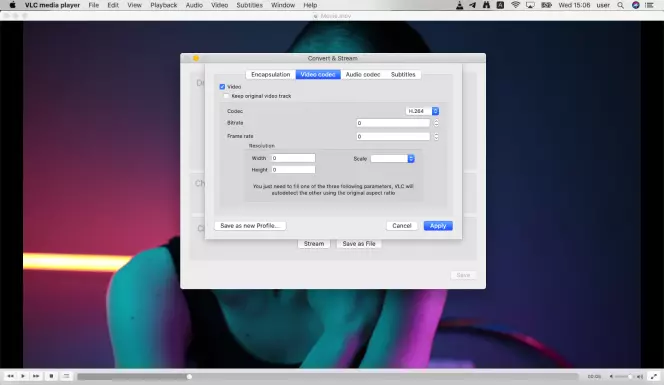The width and height of the screenshot is (664, 385).
Task: Click the elapsed time display 00:06
Action: tap(594, 377)
